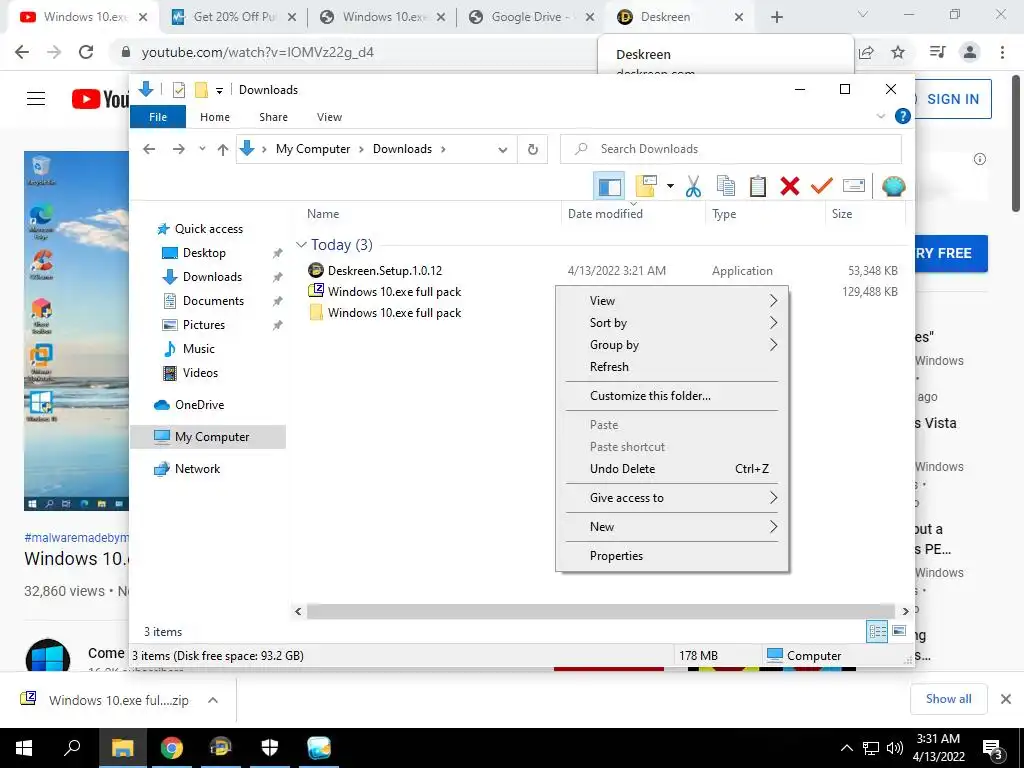Choose Undo Delete from the context menu

[672, 468]
